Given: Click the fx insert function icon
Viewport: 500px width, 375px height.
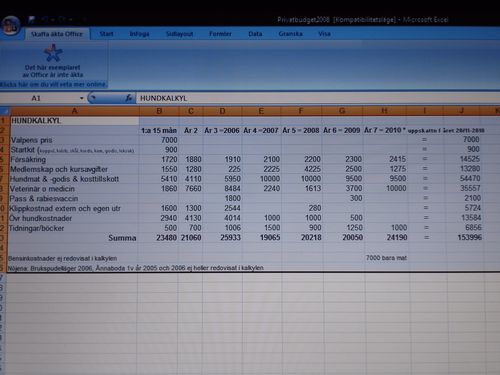Looking at the screenshot, I should coord(129,98).
